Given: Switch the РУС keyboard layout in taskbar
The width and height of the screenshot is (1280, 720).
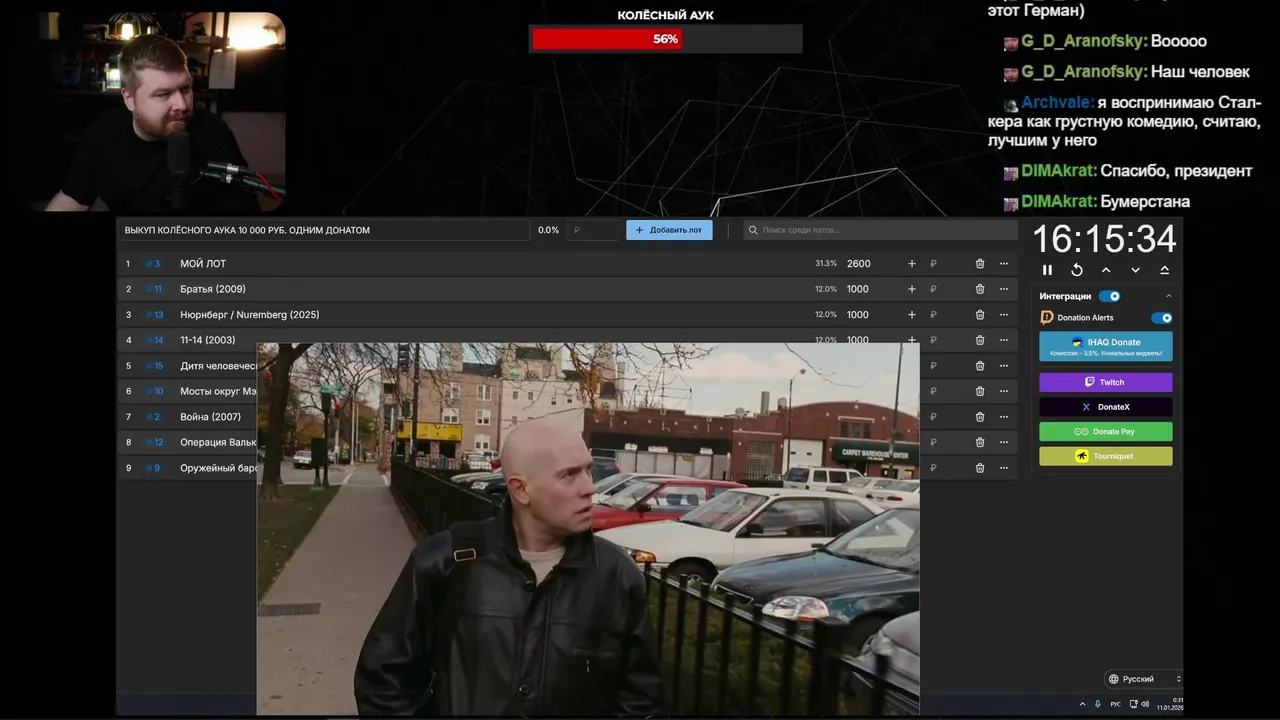Looking at the screenshot, I should pos(1116,704).
